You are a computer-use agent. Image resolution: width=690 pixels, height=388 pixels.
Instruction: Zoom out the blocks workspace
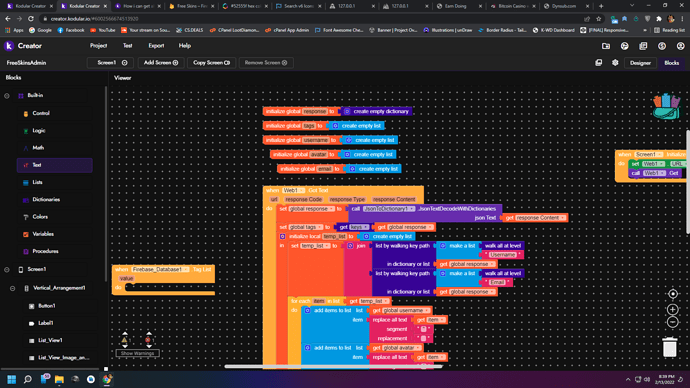pos(672,322)
